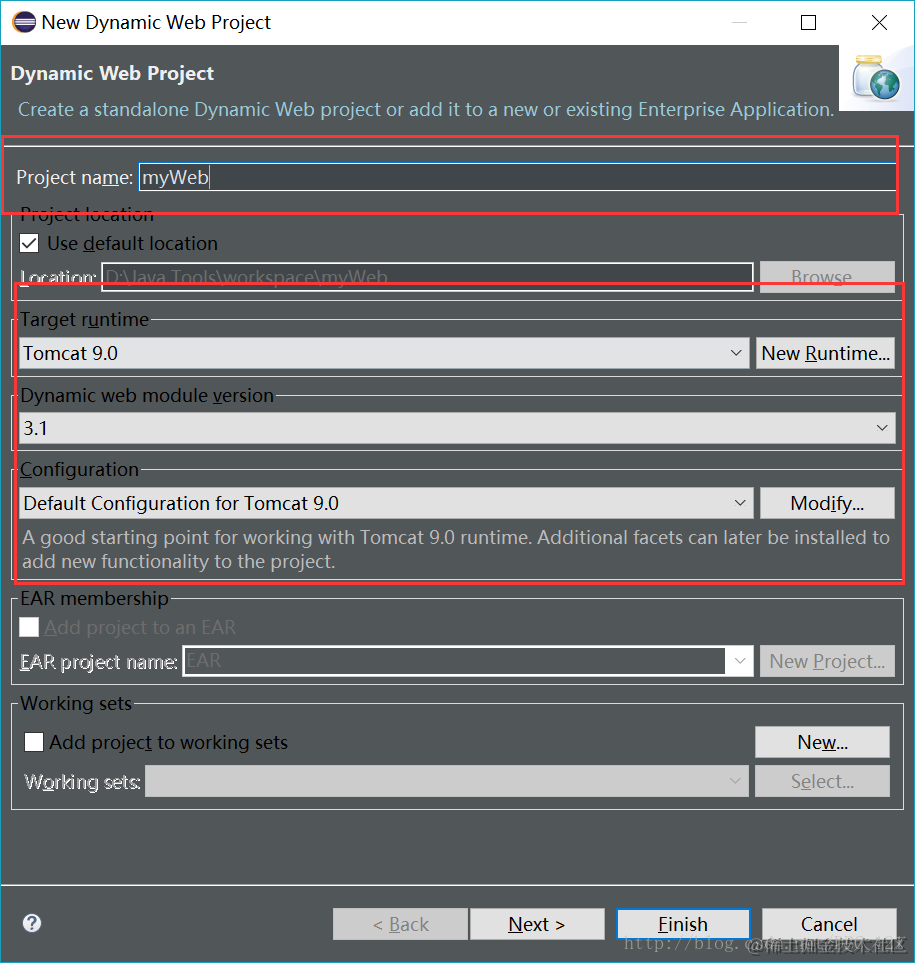Uncheck Use default location checkbox
The height and width of the screenshot is (963, 915).
(x=29, y=243)
